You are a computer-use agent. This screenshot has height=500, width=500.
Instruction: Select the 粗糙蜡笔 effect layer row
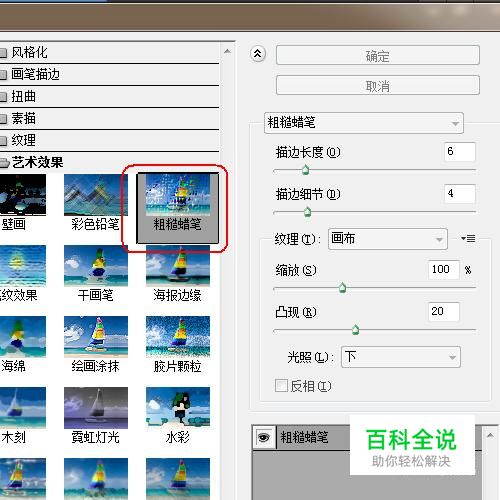[x=367, y=437]
